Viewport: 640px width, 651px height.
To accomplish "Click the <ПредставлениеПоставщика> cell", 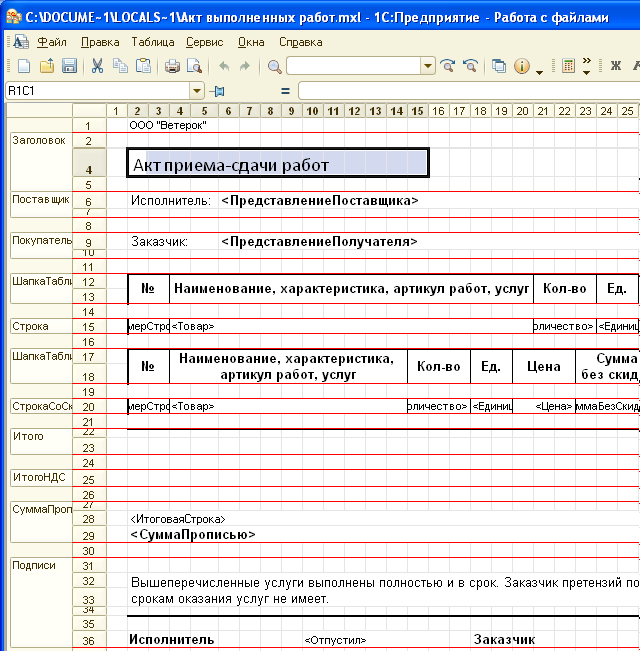I will tap(320, 201).
